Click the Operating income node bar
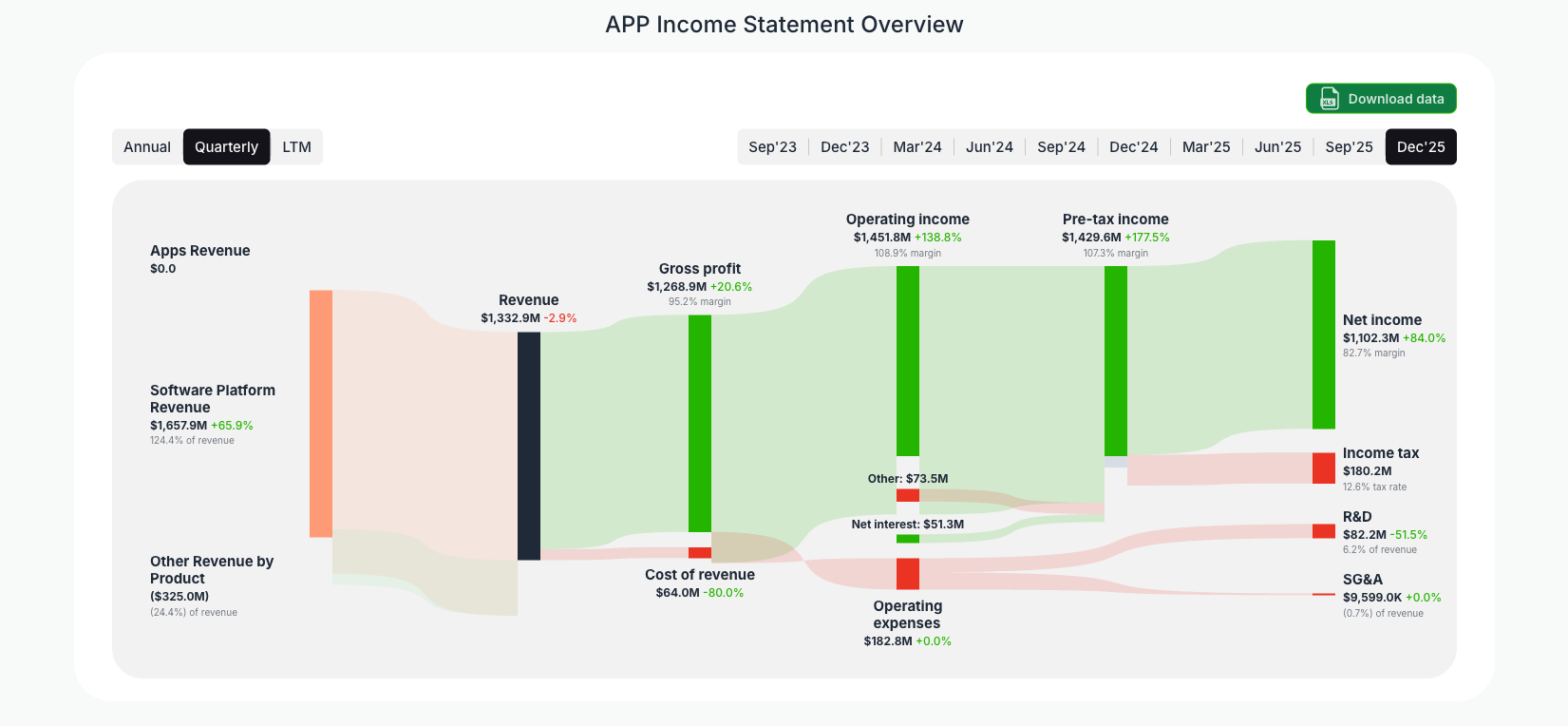Viewport: 1568px width, 726px height. (908, 361)
